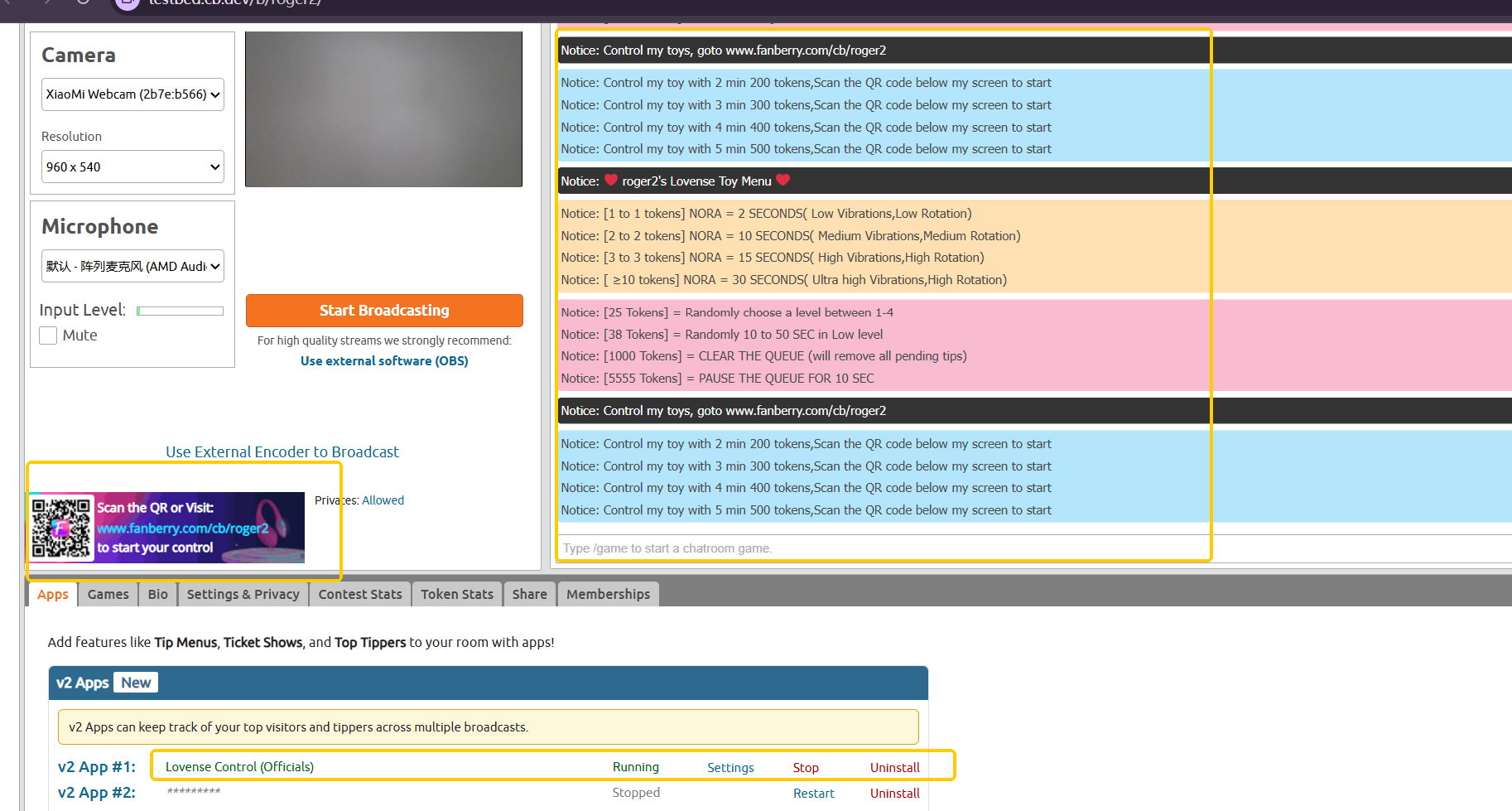Click the Use External Encoder to Broadcast link
The width and height of the screenshot is (1512, 811).
[282, 451]
